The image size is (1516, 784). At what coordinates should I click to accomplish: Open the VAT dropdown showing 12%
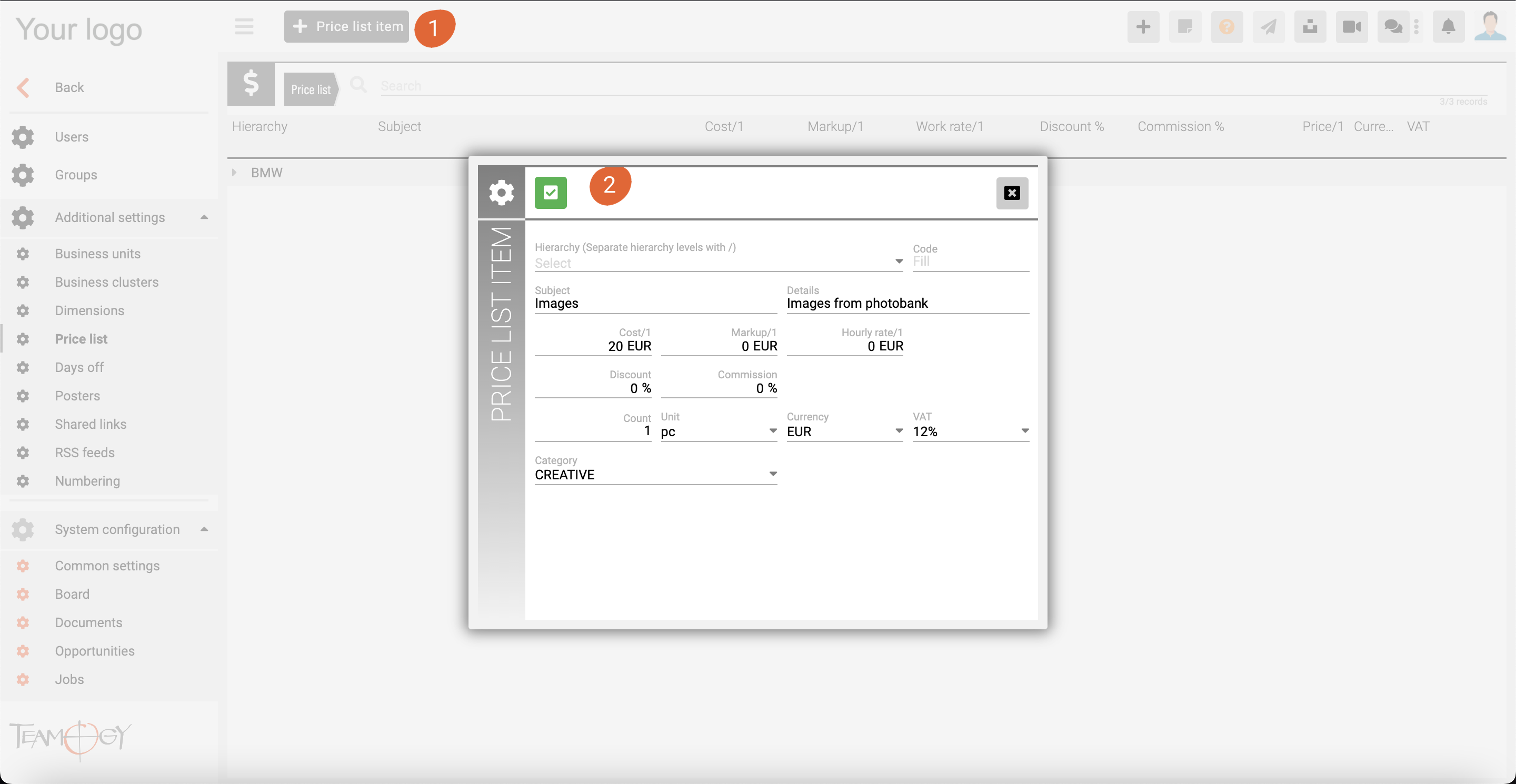pos(971,431)
